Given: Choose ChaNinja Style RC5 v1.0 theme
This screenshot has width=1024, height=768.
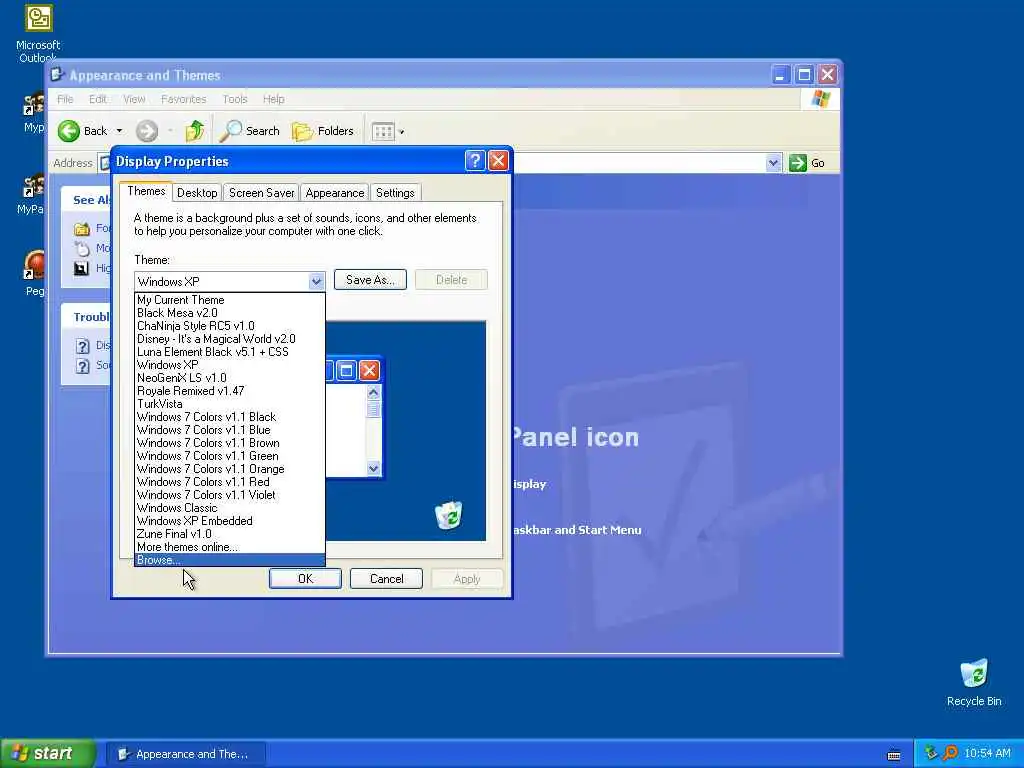Looking at the screenshot, I should (x=229, y=326).
